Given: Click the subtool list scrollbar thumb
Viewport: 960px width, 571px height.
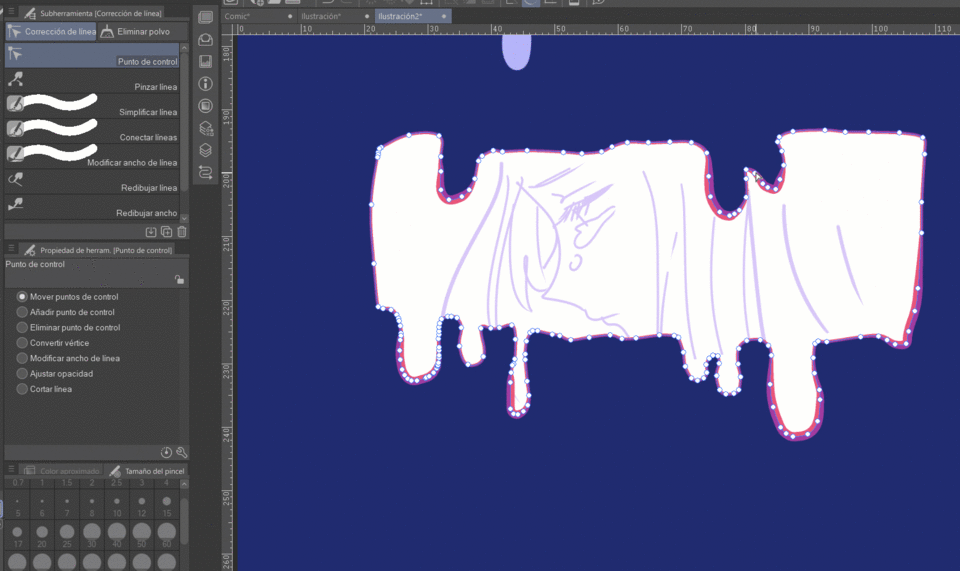Looking at the screenshot, I should (x=184, y=122).
